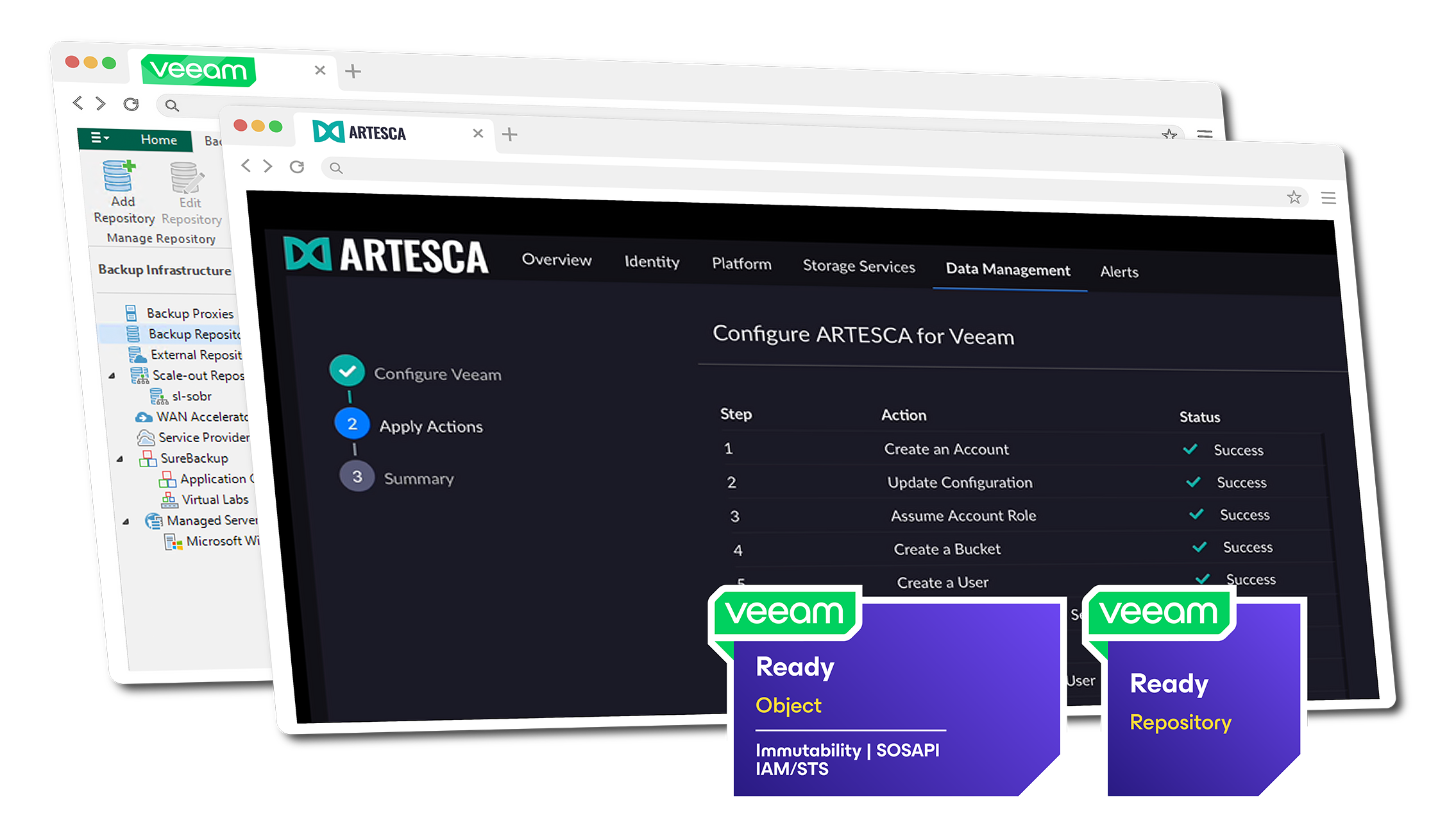Open ARTESCA browser hamburger menu
The height and width of the screenshot is (813, 1456).
(x=1328, y=198)
